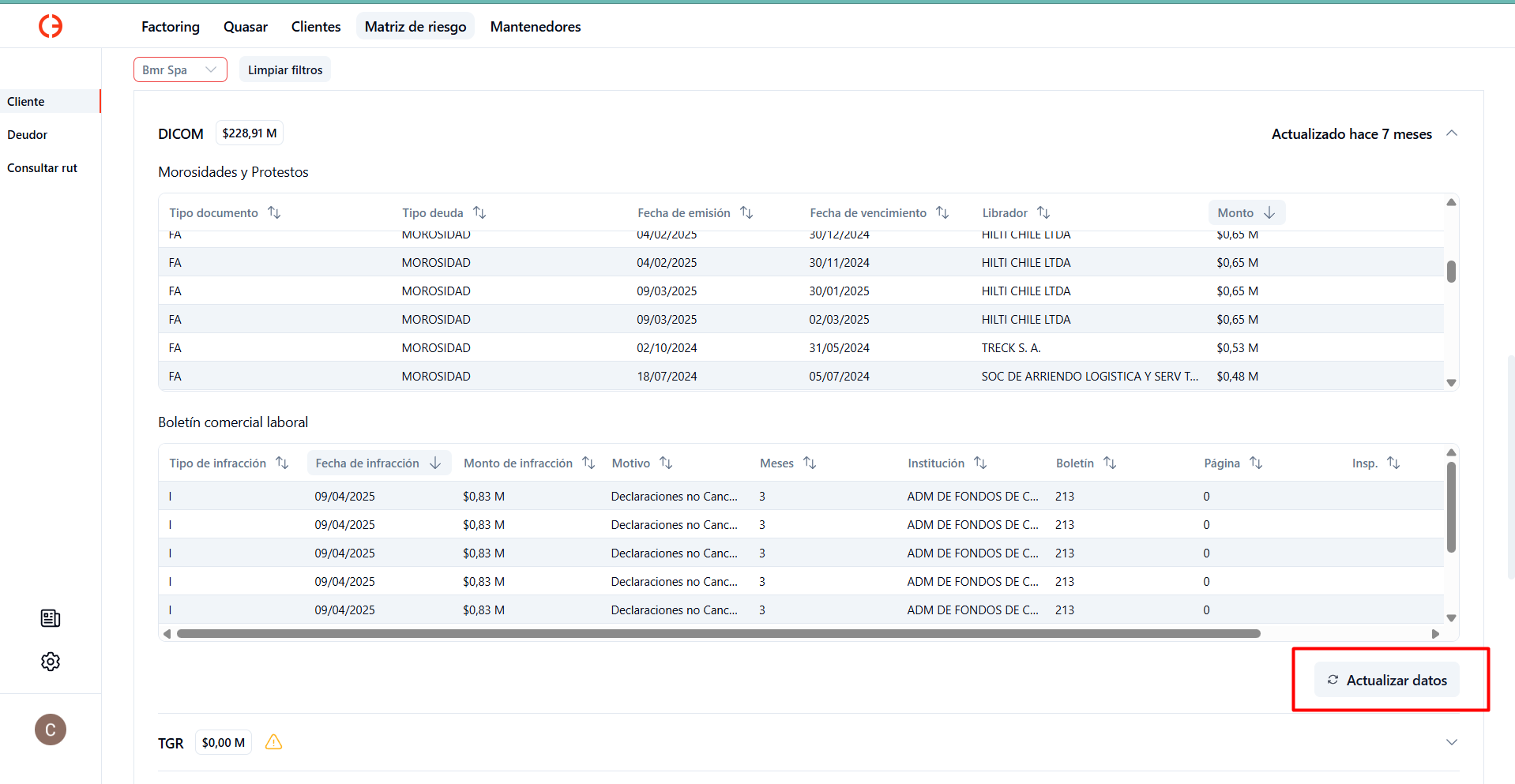Expand the TGR section

click(x=1452, y=742)
